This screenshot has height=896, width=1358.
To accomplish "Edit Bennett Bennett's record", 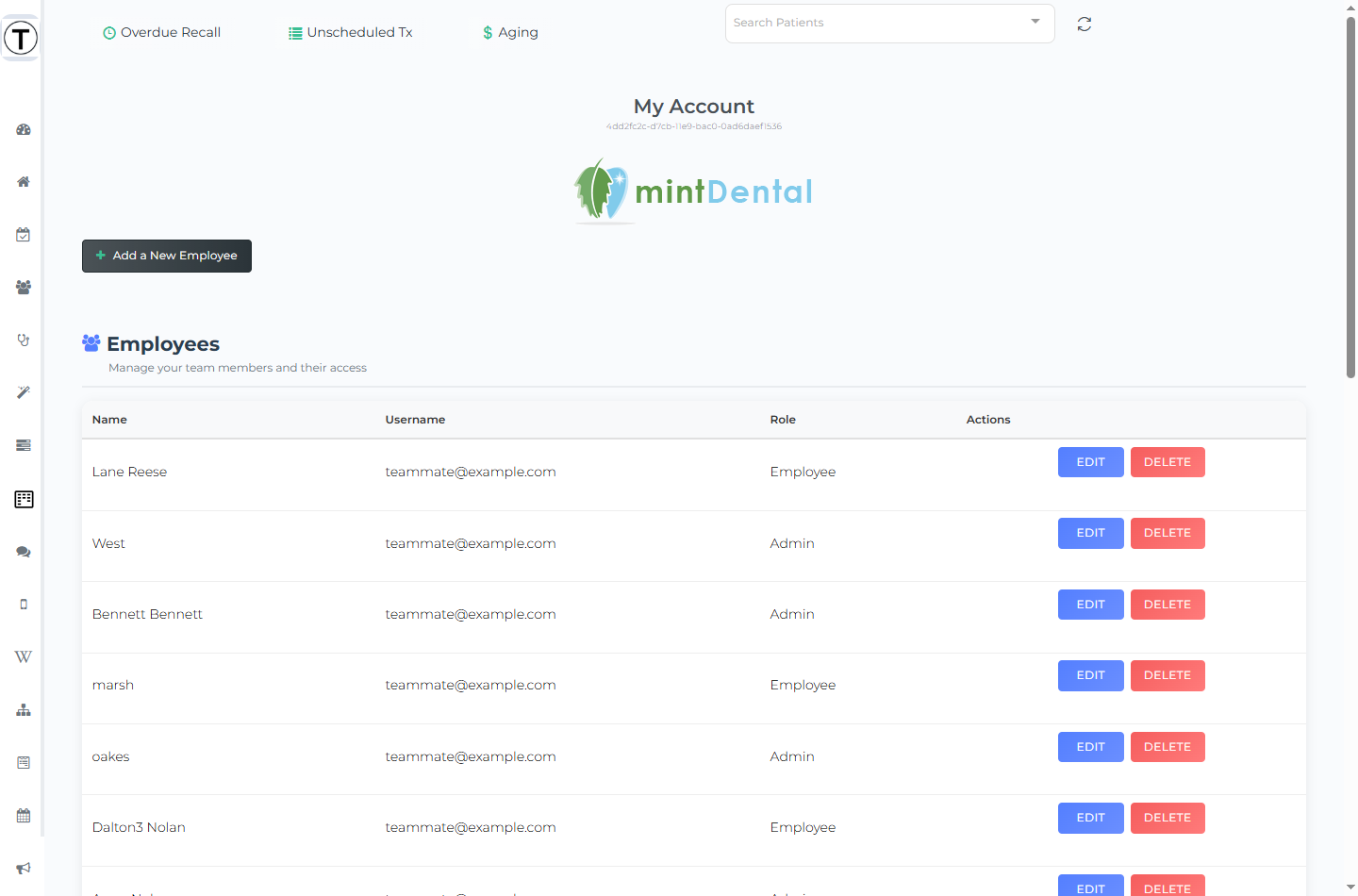I will 1091,605.
